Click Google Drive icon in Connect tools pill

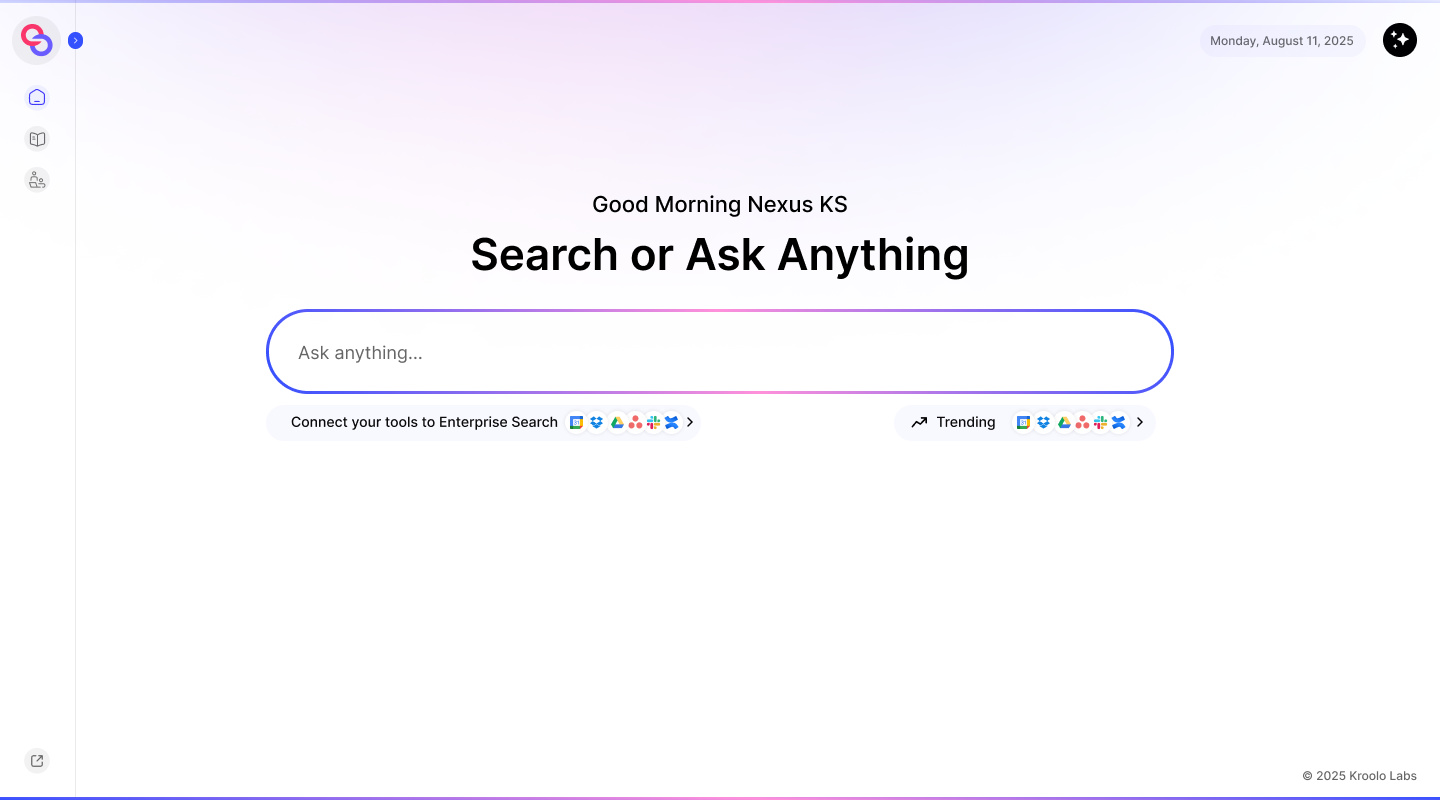point(617,423)
